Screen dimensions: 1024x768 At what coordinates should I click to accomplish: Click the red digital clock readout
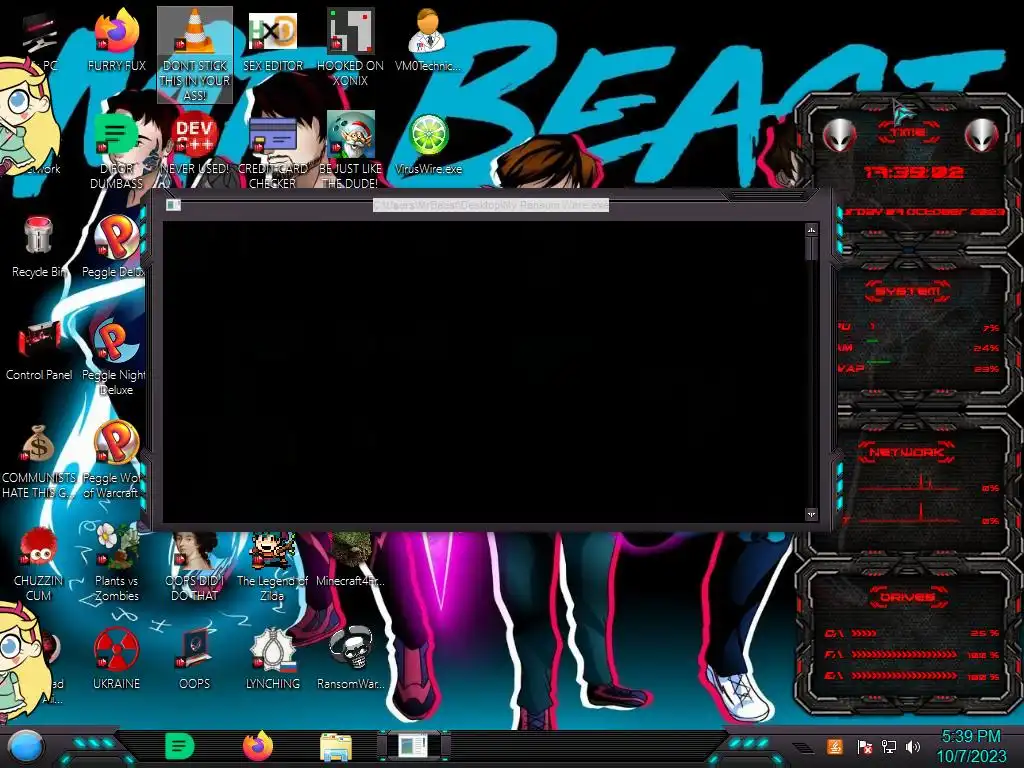point(914,172)
